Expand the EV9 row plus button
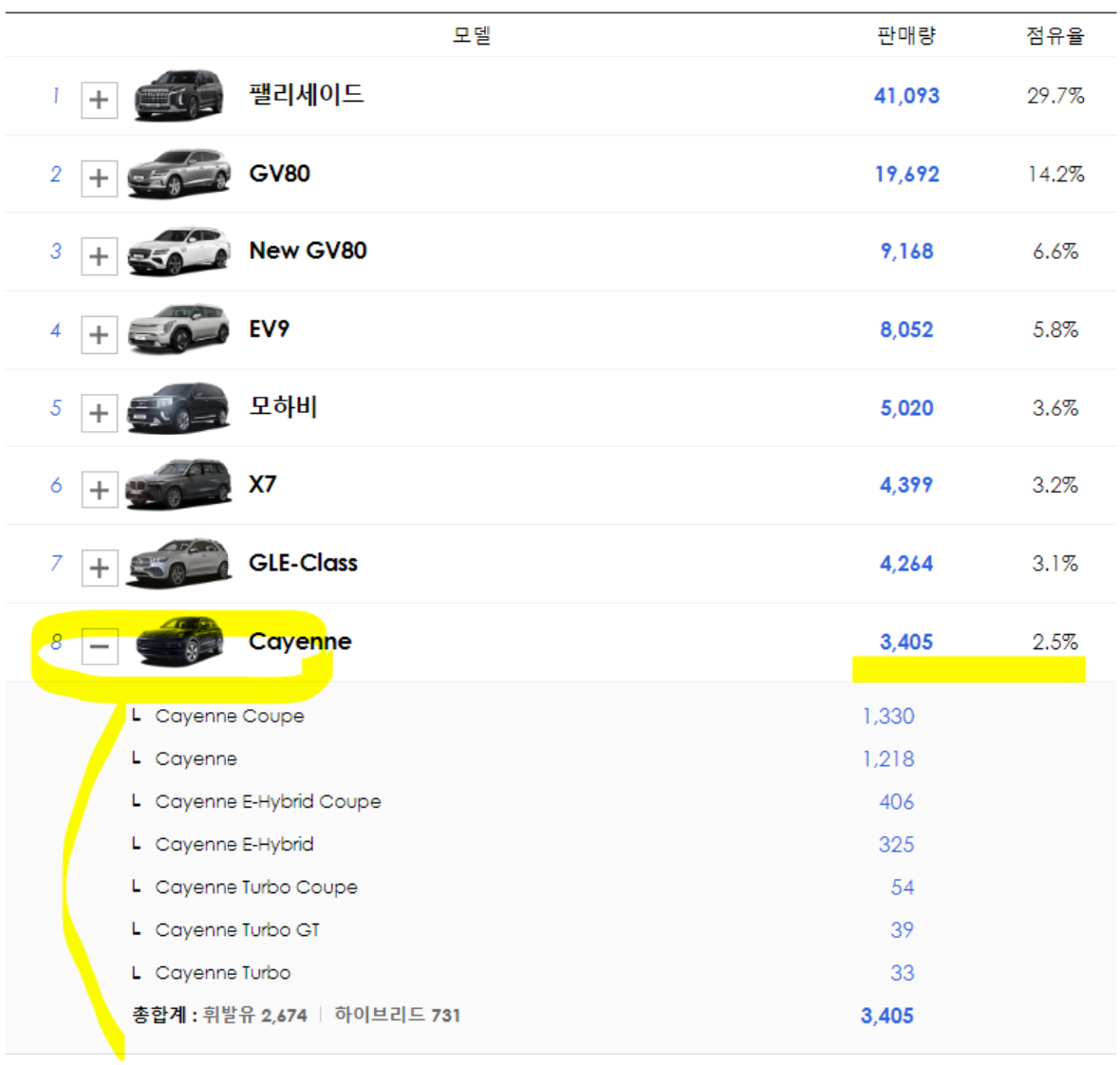This screenshot has width=1120, height=1065. coord(100,334)
